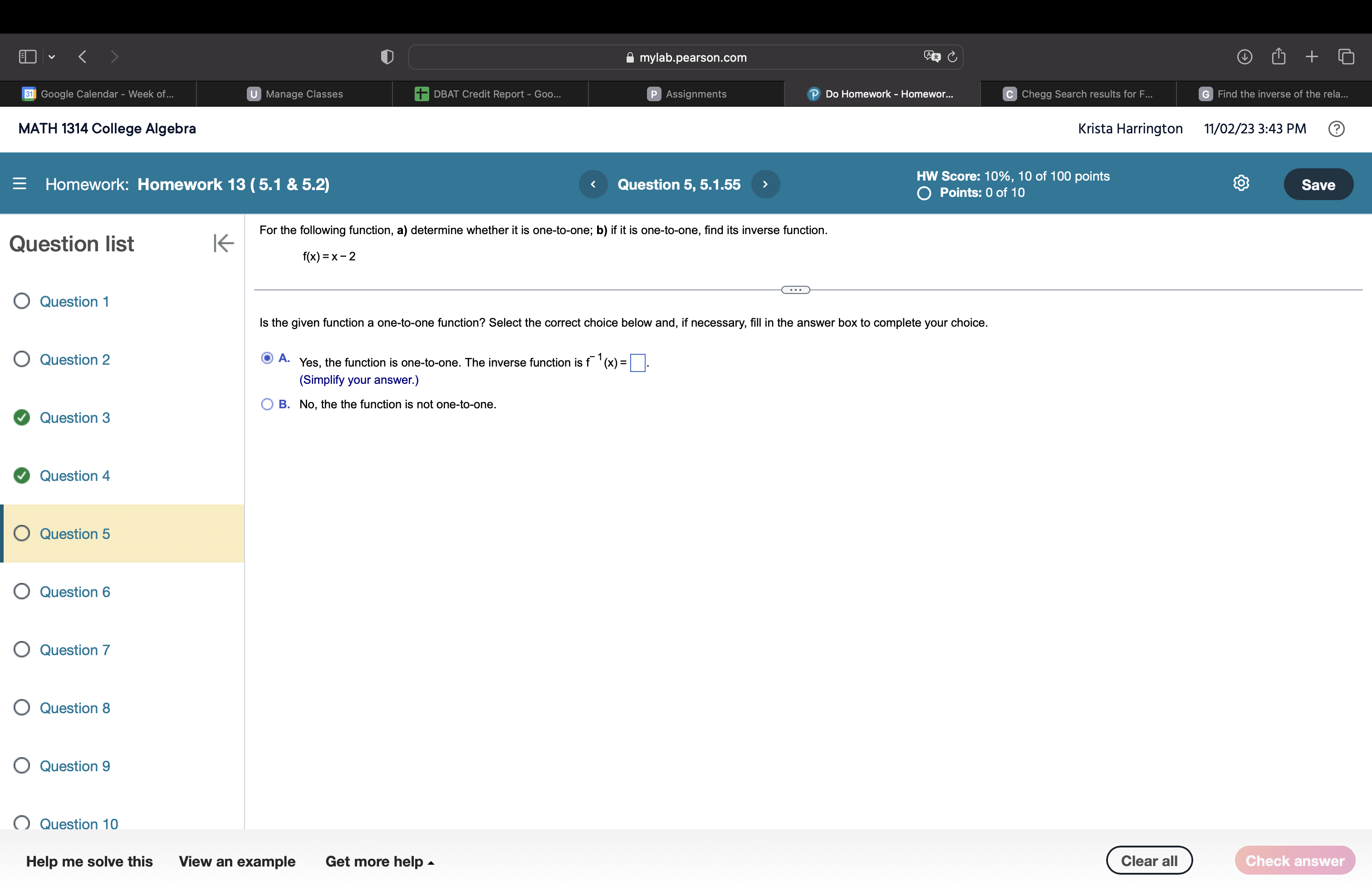Reload the page in address bar
This screenshot has width=1372, height=891.
click(952, 56)
